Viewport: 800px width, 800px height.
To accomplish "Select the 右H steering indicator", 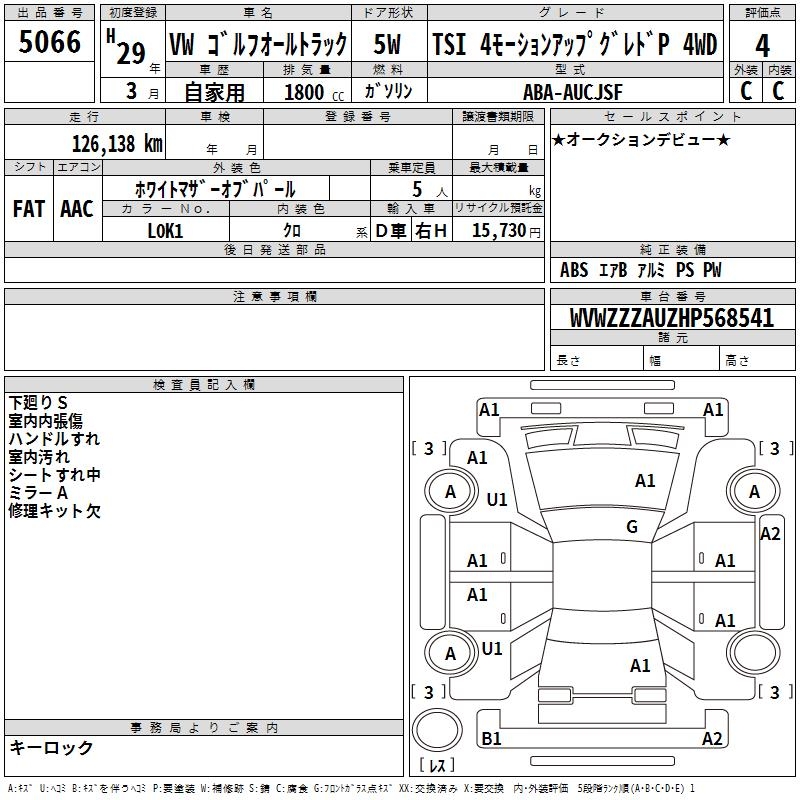I will point(431,231).
